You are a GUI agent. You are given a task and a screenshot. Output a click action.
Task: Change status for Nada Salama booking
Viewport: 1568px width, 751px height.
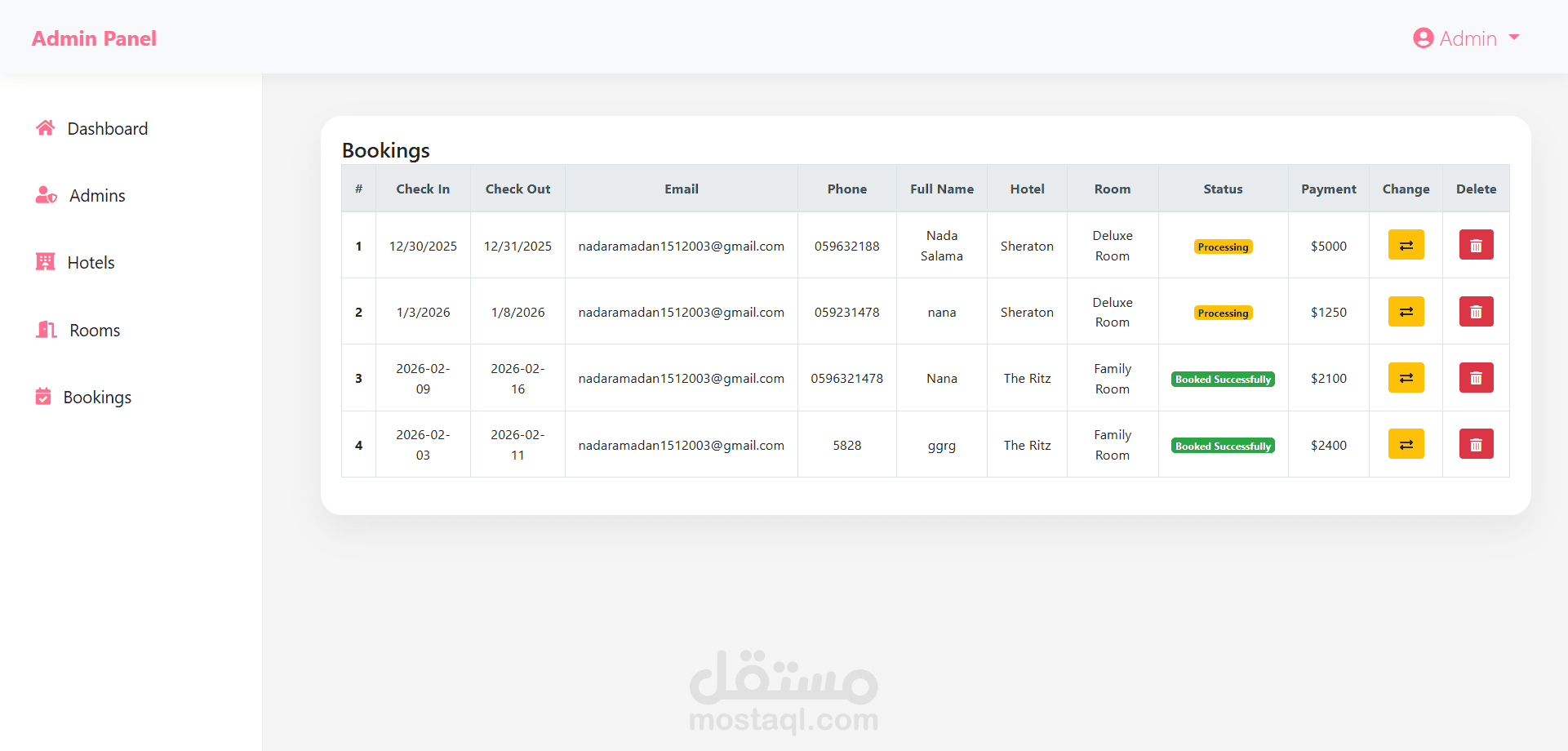pos(1406,245)
